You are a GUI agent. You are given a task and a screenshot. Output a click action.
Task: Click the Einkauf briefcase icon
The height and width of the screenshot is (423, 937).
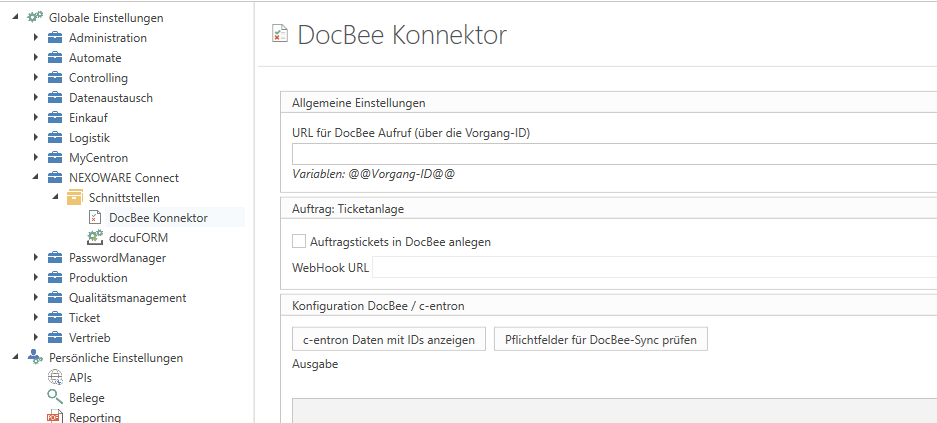pos(55,118)
